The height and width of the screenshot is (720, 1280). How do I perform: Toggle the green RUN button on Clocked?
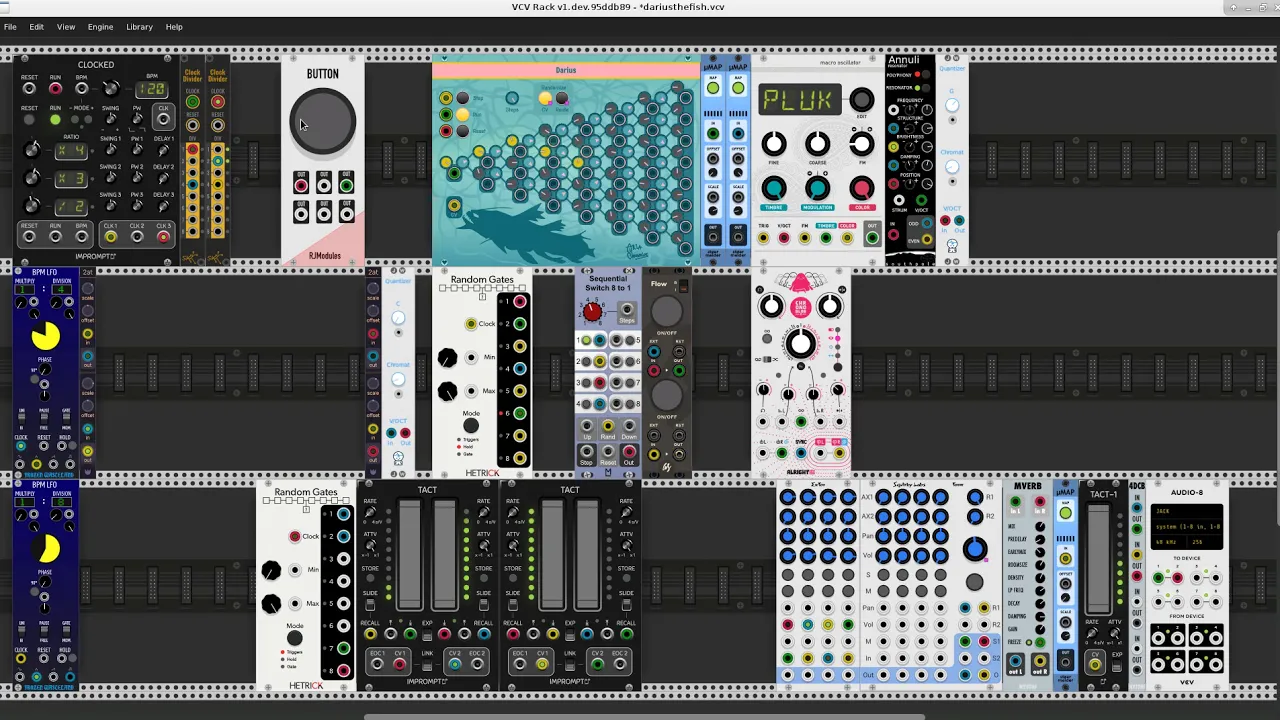click(55, 120)
